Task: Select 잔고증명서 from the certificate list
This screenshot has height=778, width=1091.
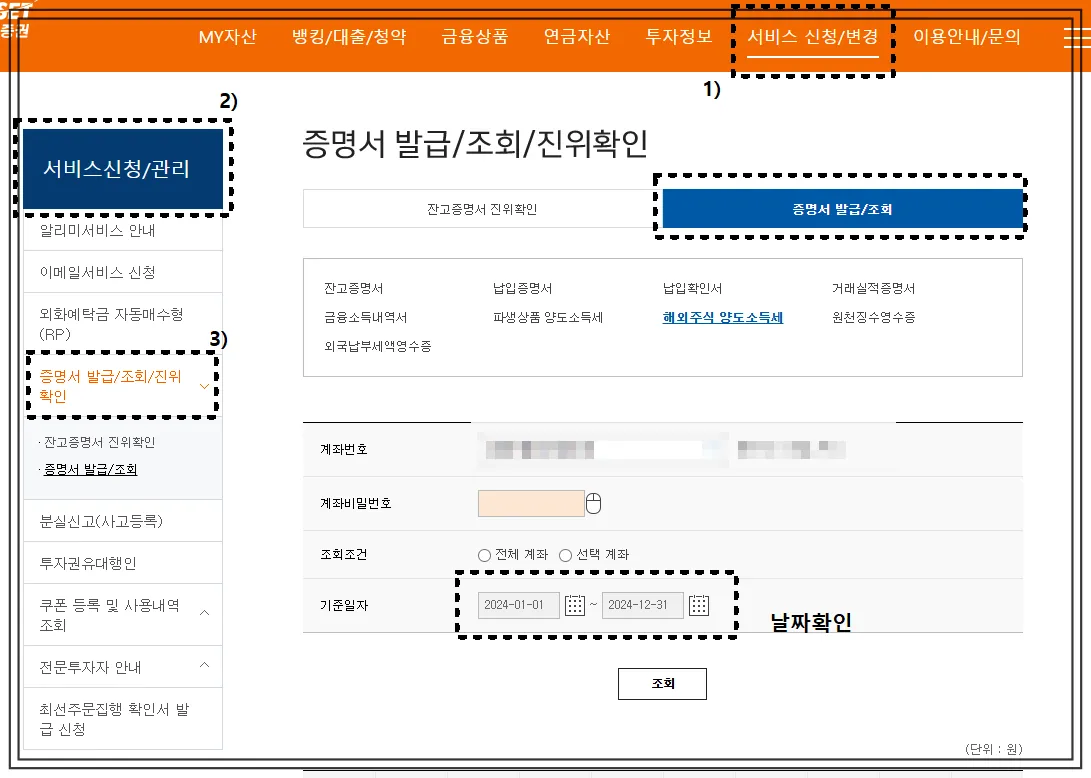Action: [355, 288]
